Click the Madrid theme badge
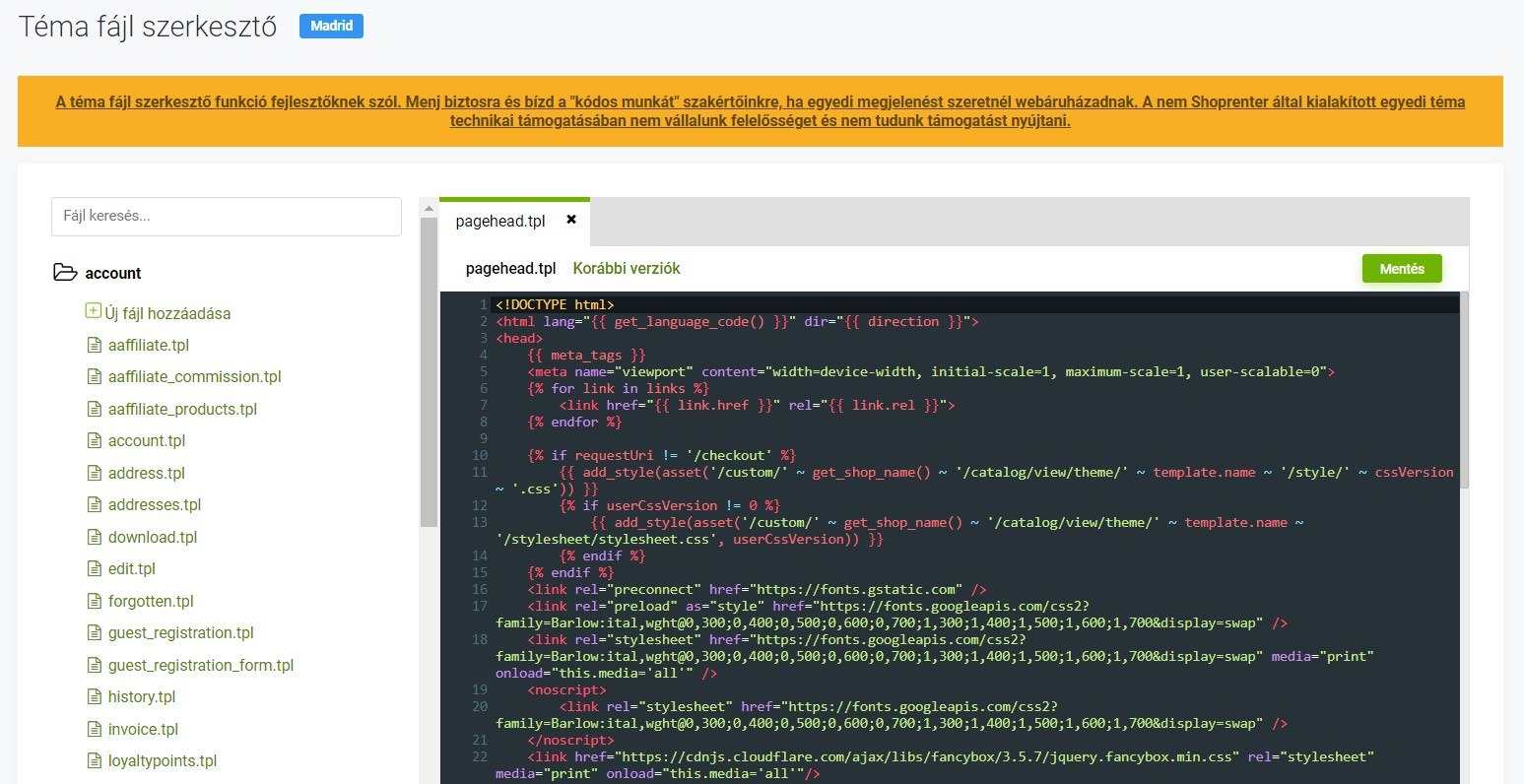Viewport: 1524px width, 784px height. point(331,26)
